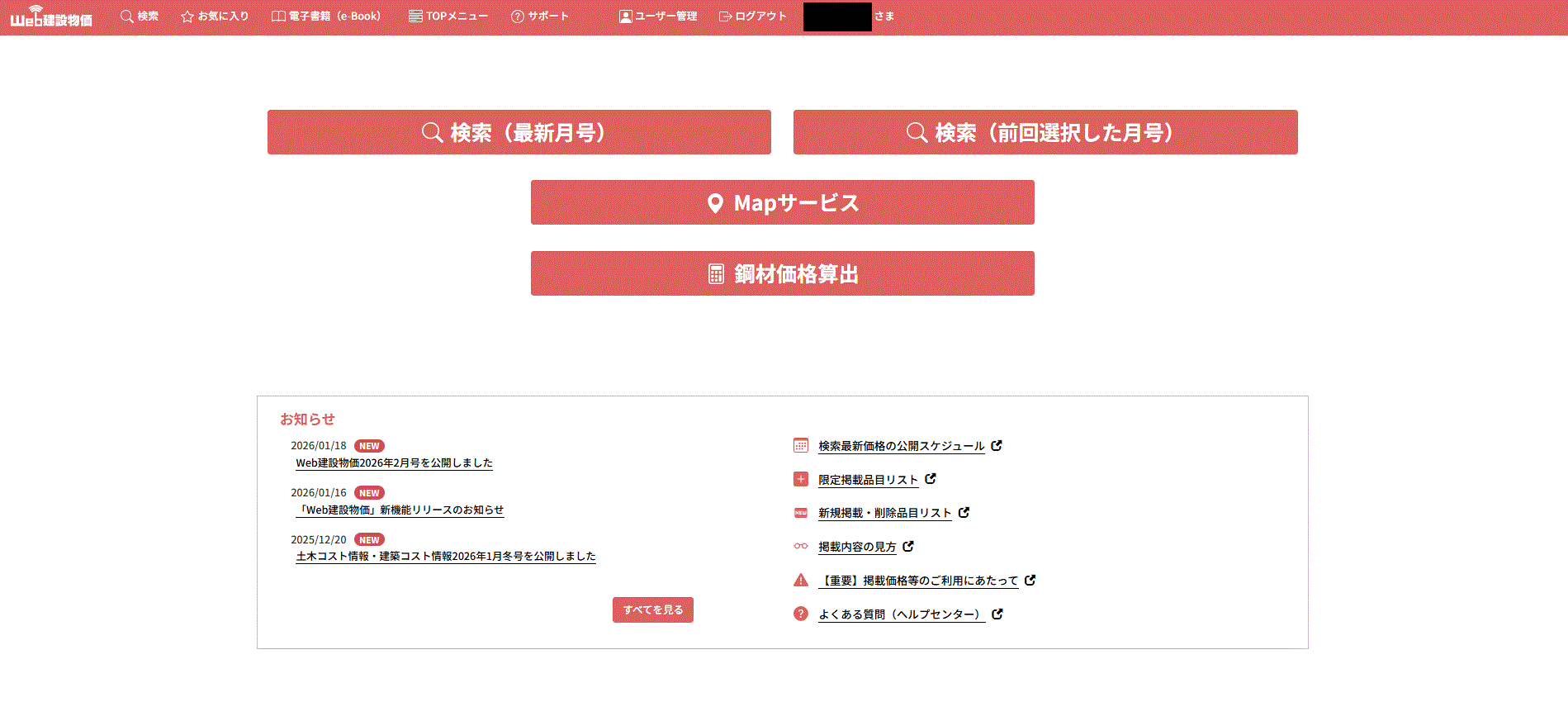This screenshot has height=702, width=1568.
Task: Open the 検索 menu in top bar
Action: pyautogui.click(x=140, y=17)
